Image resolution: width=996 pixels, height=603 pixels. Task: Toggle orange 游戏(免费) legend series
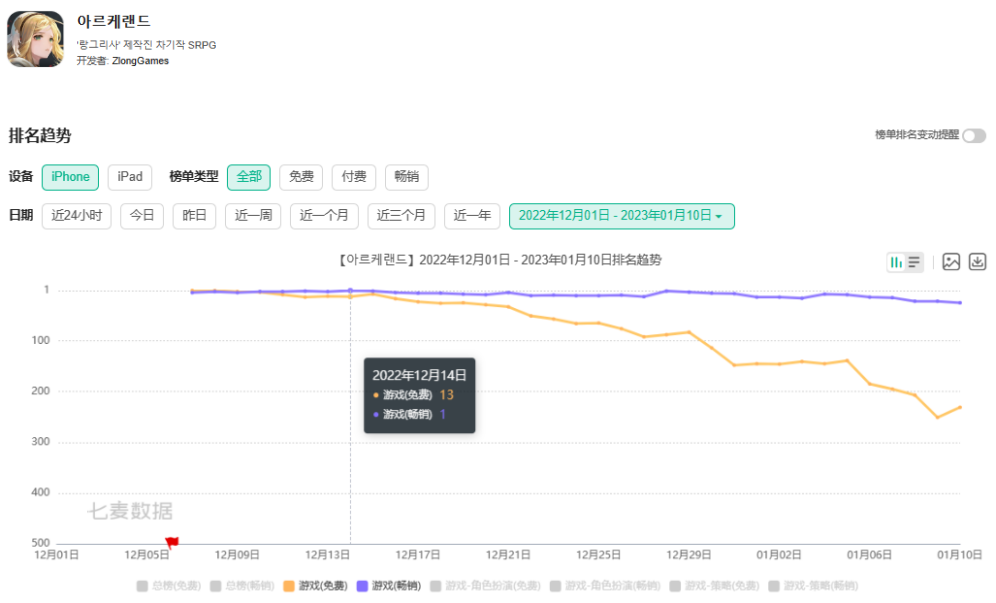tap(316, 586)
